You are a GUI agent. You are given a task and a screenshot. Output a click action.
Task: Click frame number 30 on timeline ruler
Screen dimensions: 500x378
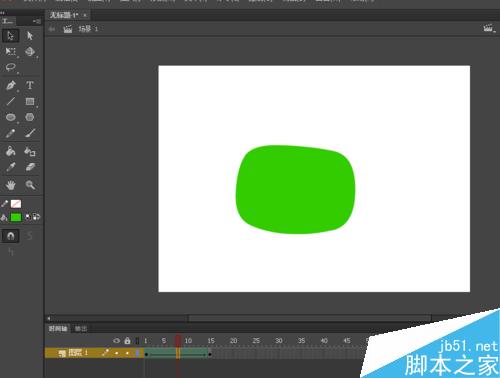pos(279,341)
